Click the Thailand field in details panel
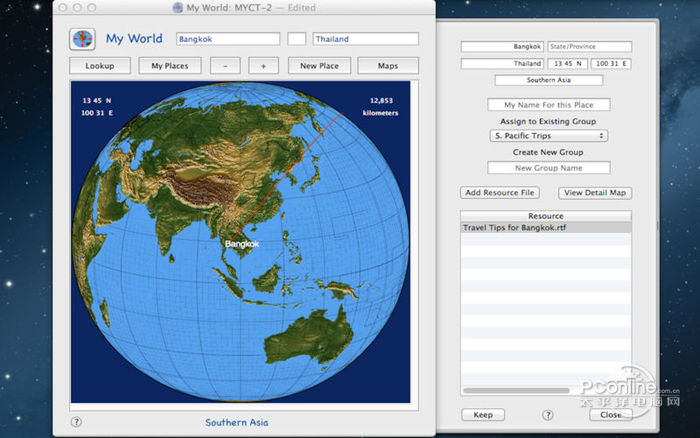The image size is (700, 438). tap(502, 63)
